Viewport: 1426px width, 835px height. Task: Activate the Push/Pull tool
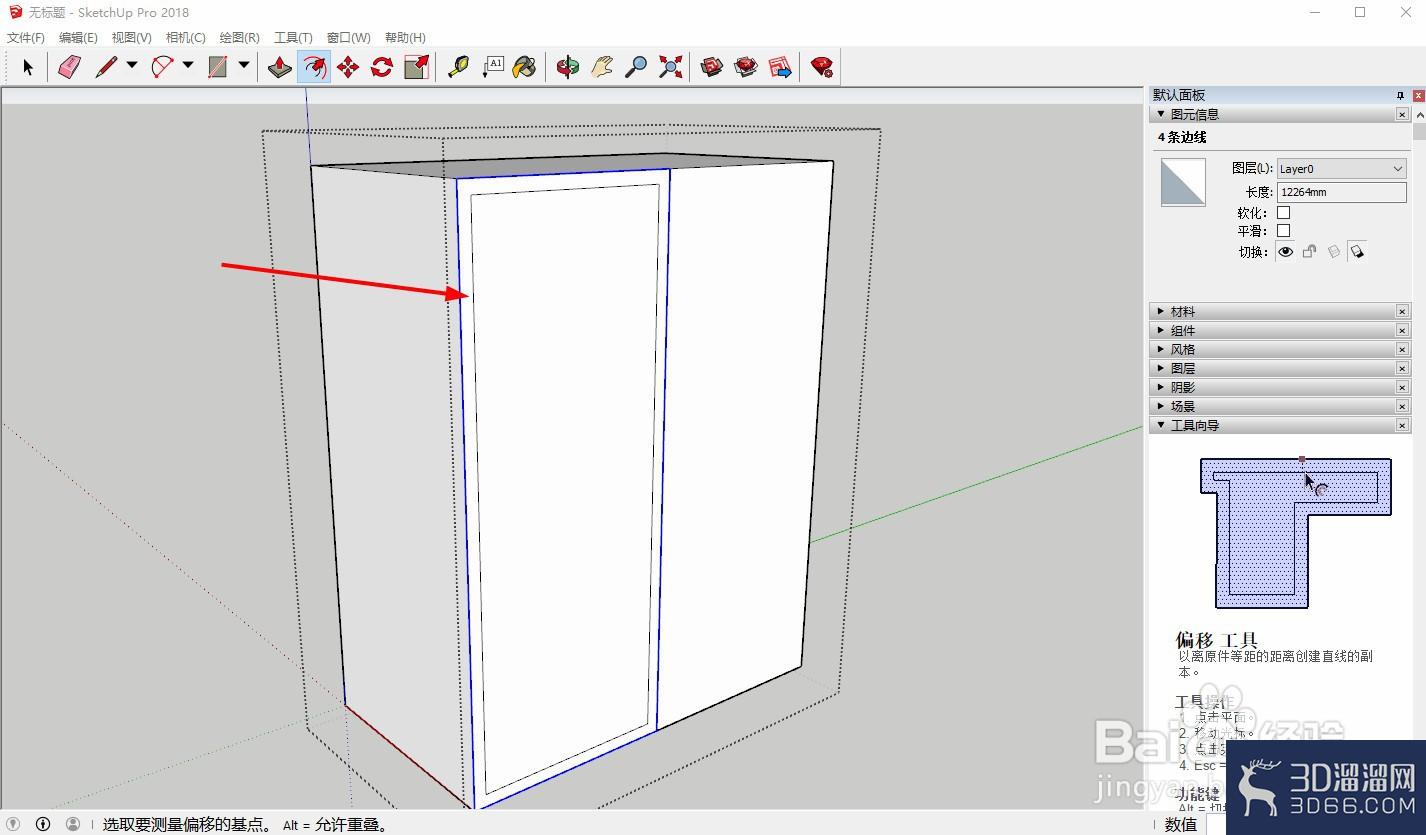pos(280,67)
